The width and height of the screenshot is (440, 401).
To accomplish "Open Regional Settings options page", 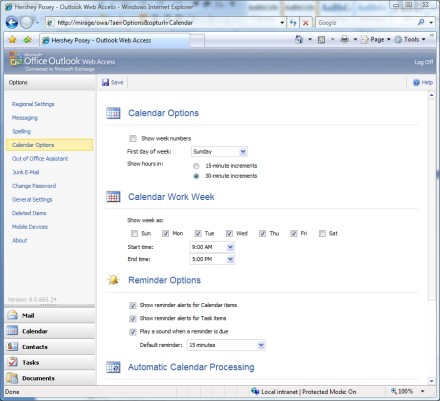I will (33, 104).
